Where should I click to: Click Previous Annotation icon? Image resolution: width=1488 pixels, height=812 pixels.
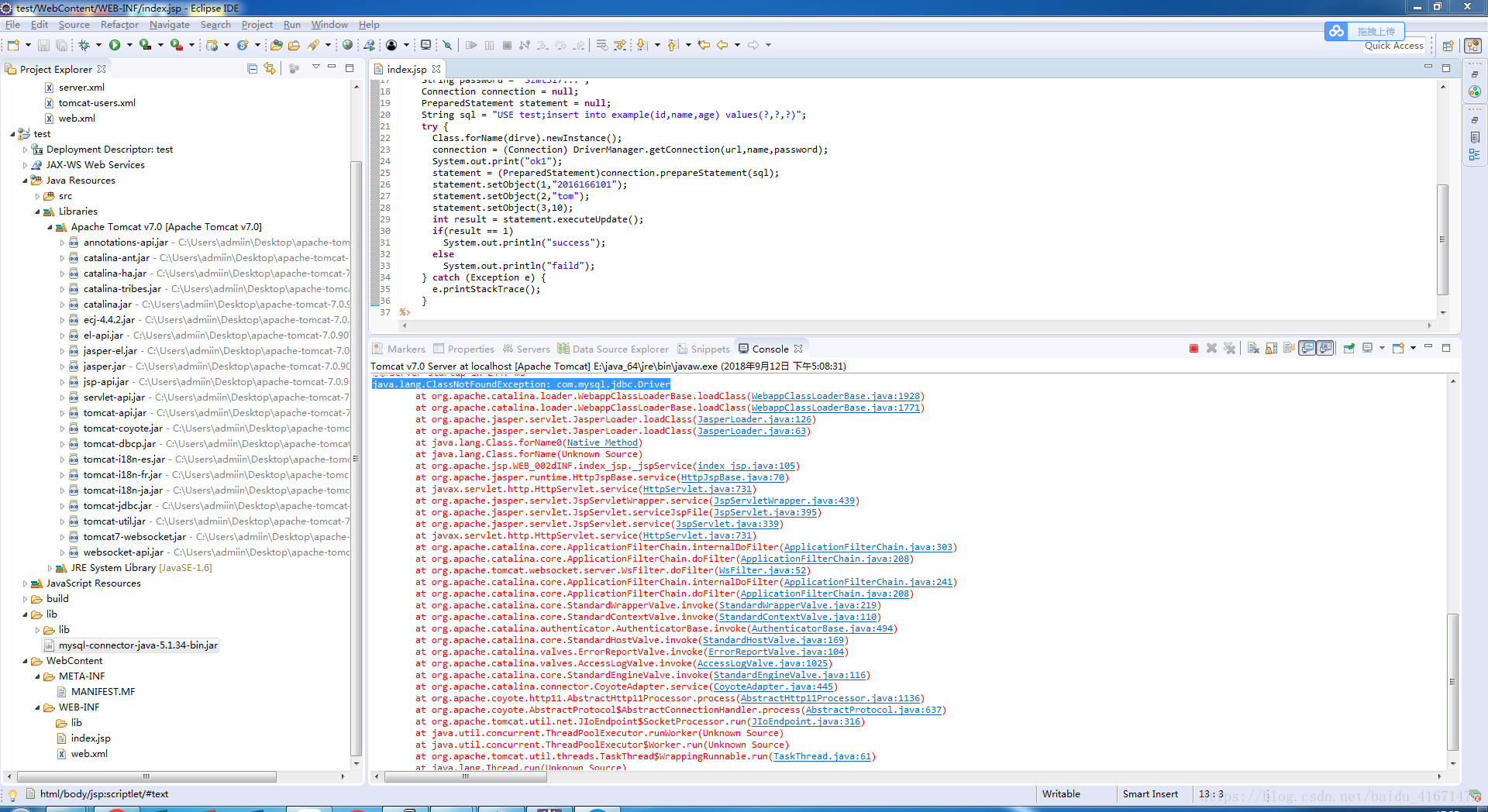click(x=673, y=45)
